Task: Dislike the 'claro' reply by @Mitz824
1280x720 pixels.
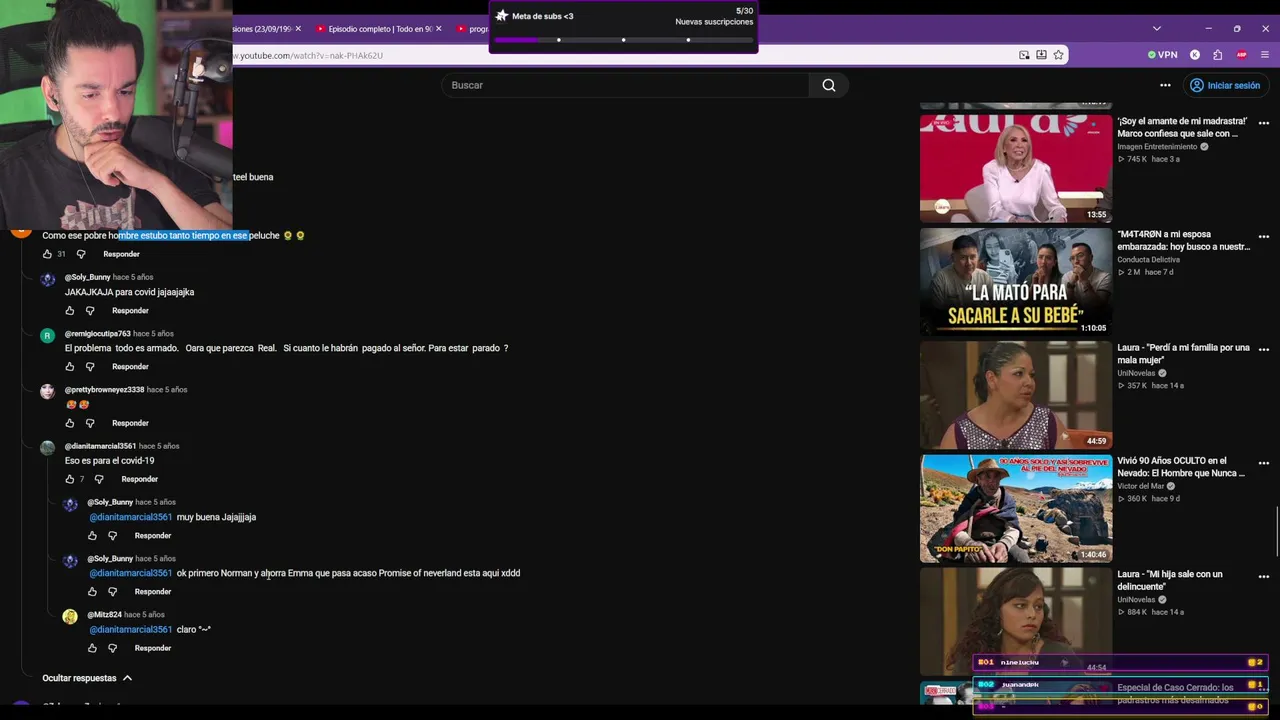Action: click(112, 648)
